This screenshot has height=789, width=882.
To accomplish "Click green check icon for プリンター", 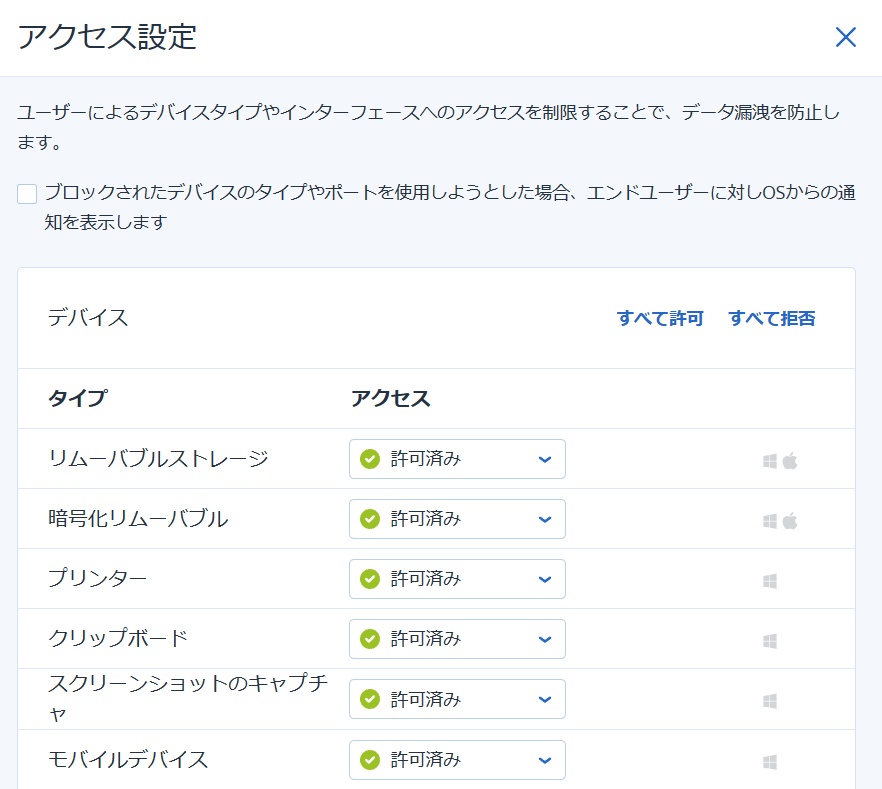I will pos(370,579).
